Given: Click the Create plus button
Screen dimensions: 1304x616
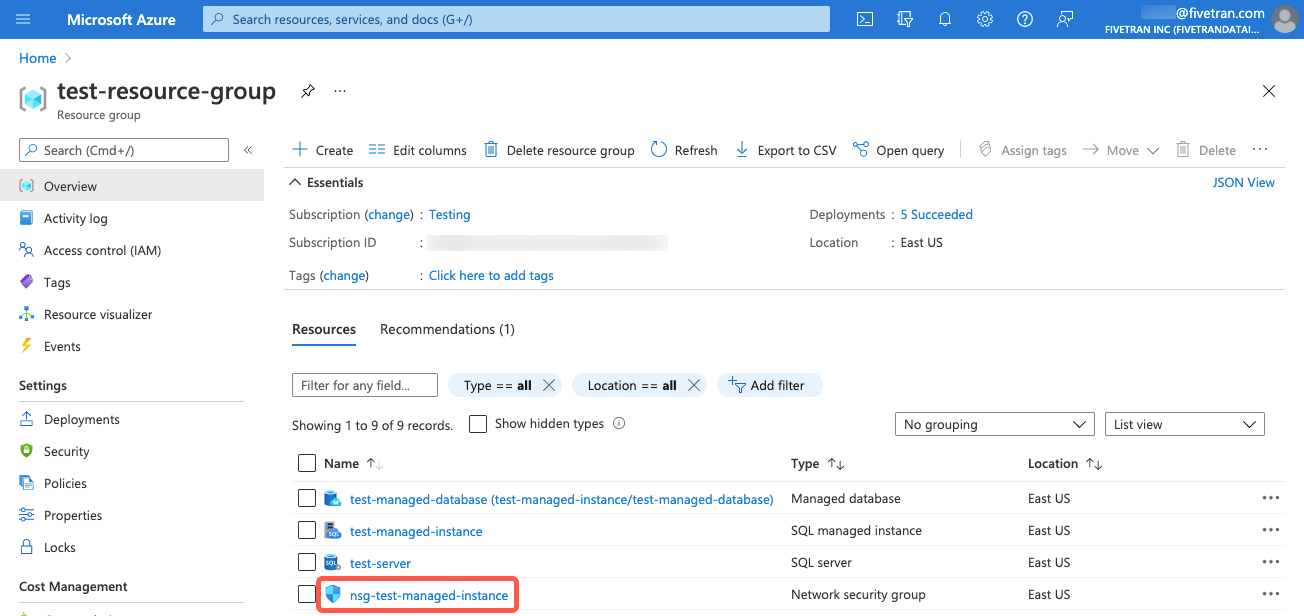Looking at the screenshot, I should click(x=322, y=150).
